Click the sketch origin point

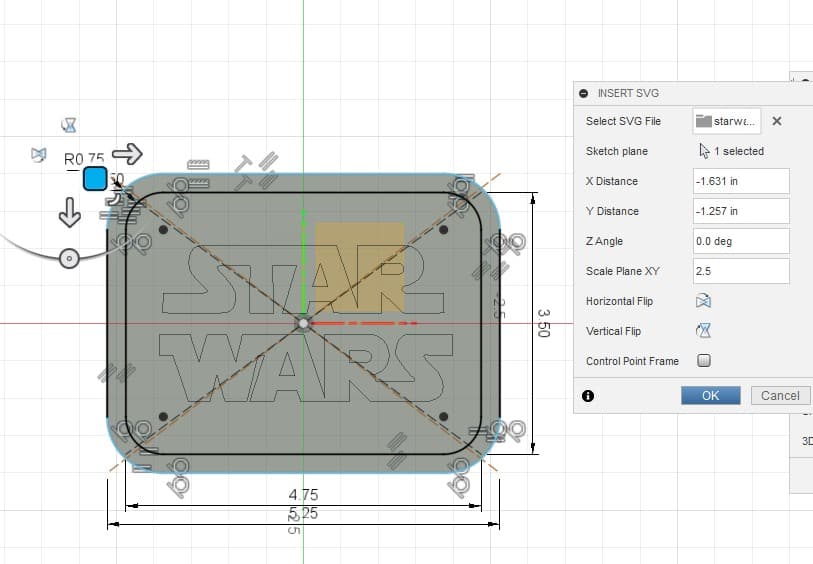(303, 324)
